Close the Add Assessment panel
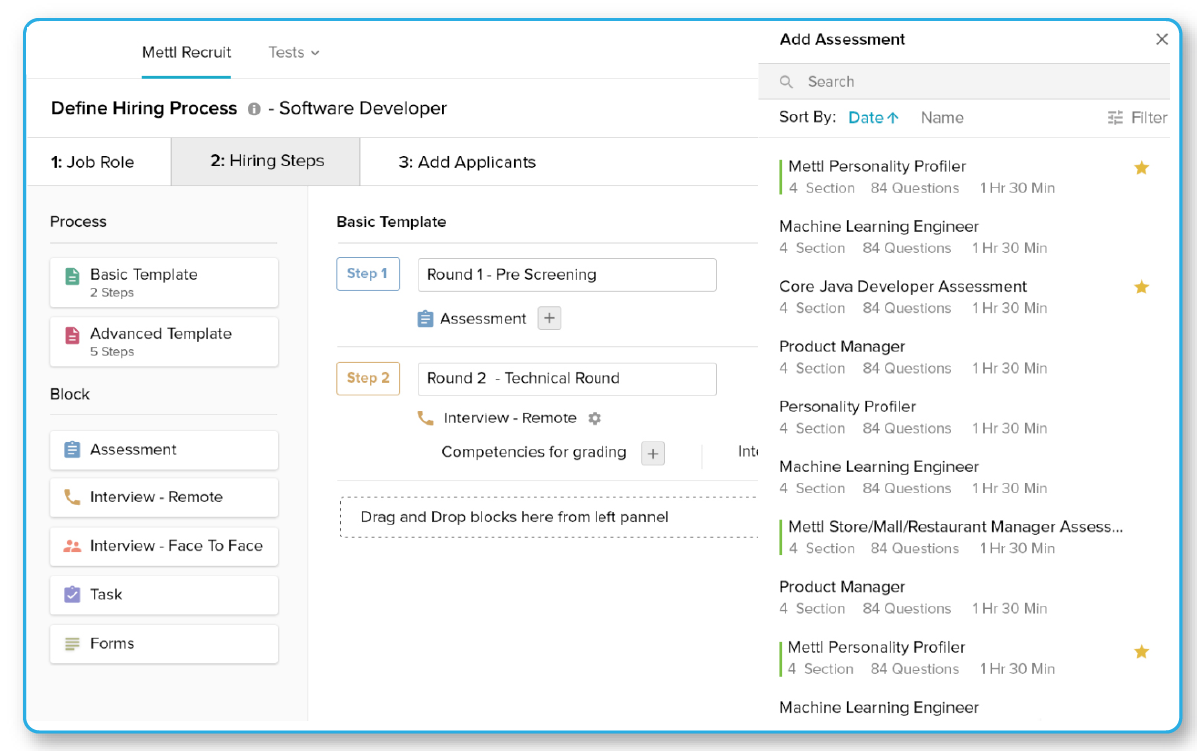 (1162, 39)
